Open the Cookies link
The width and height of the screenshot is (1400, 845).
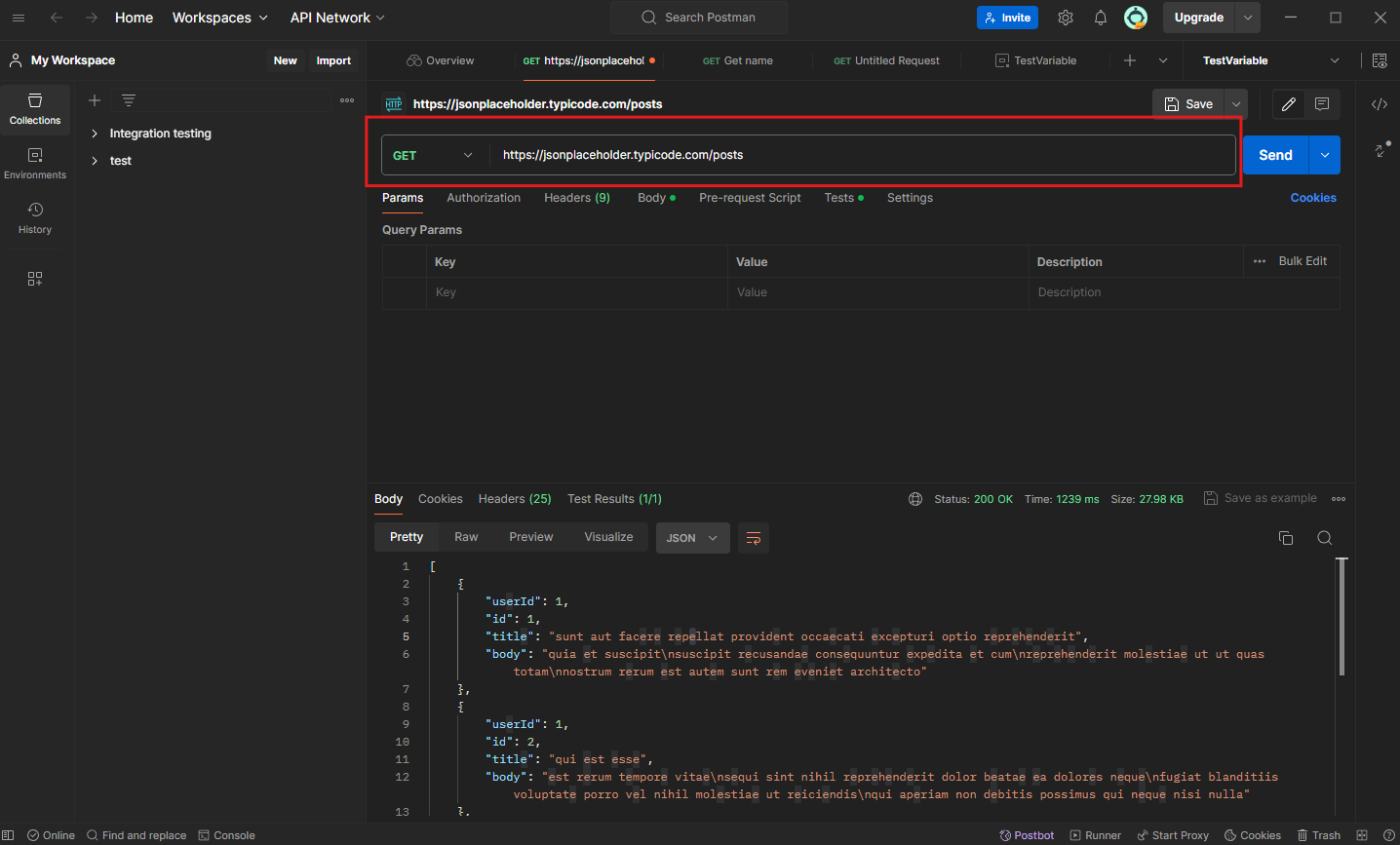pos(1313,198)
